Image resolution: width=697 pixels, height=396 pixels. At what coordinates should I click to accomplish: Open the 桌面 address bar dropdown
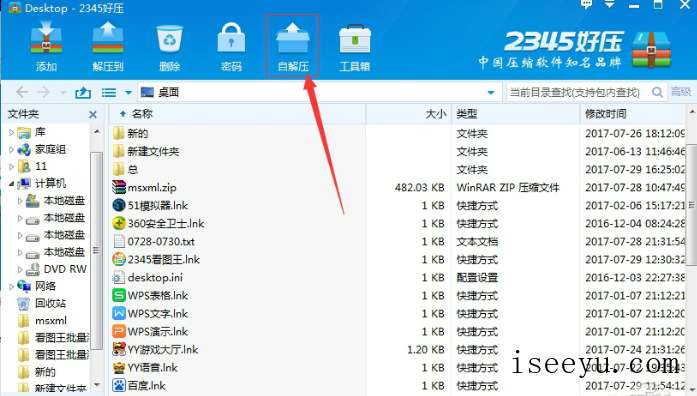(x=491, y=92)
